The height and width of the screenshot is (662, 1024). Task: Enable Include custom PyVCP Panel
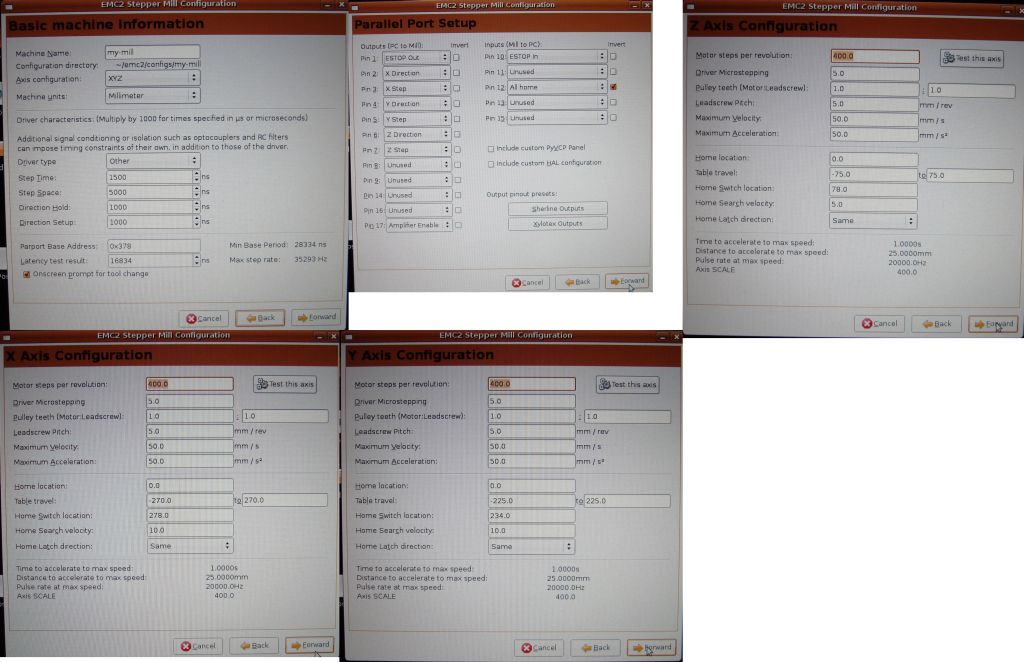pos(490,148)
